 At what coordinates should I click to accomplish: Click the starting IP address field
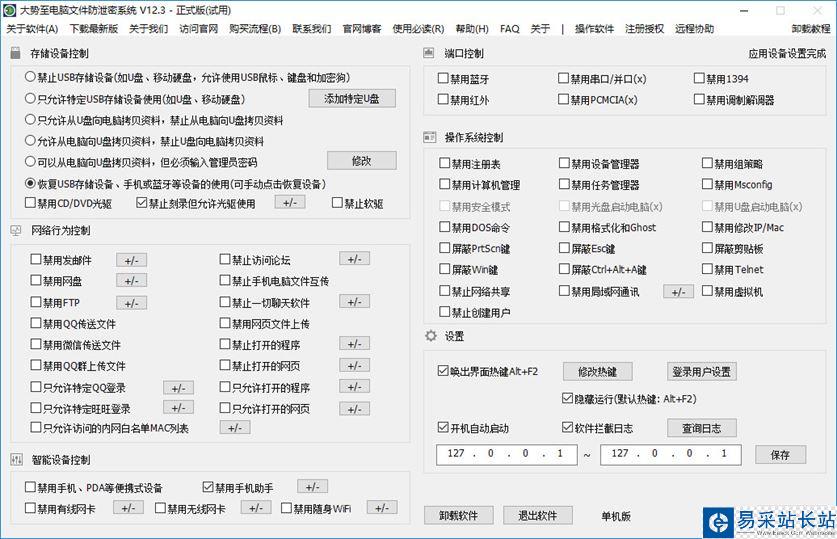tap(507, 454)
